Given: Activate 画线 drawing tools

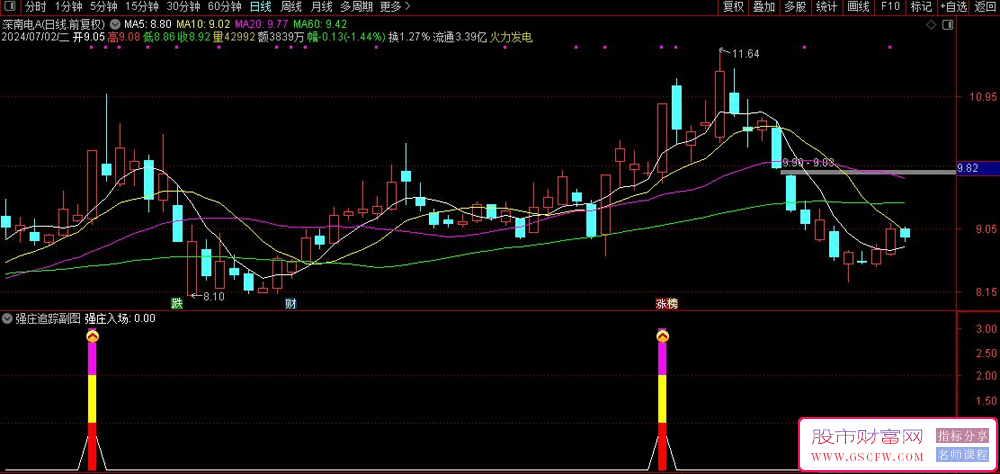Looking at the screenshot, I should 858,7.
